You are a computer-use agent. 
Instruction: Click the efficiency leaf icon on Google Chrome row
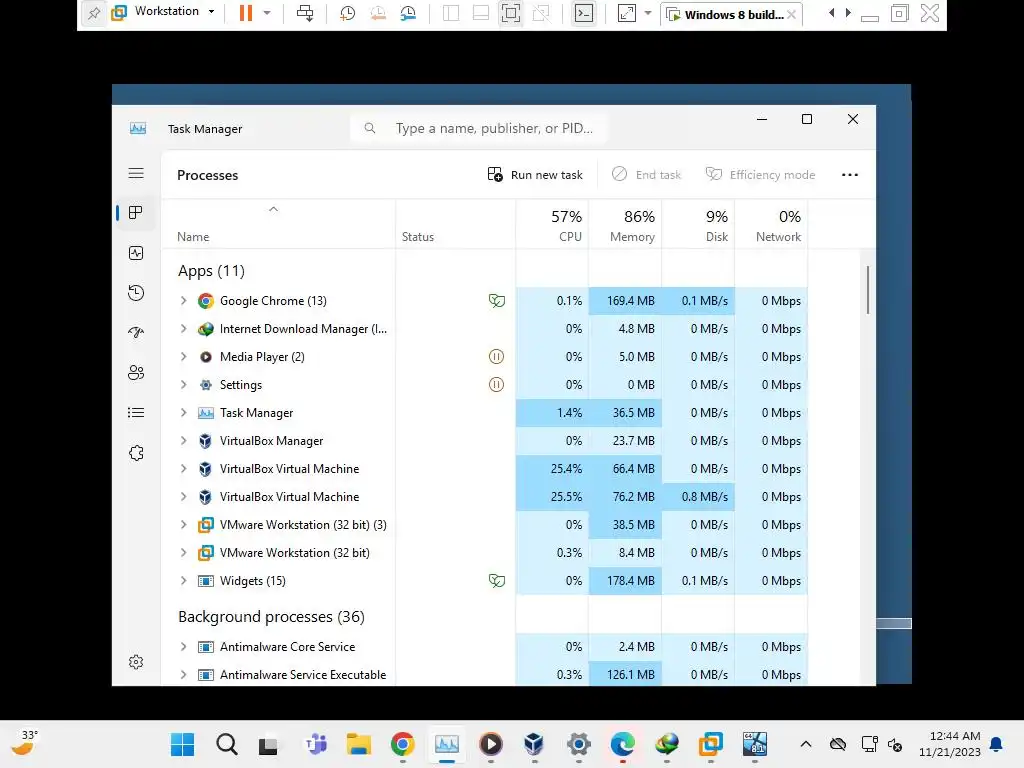[x=496, y=300]
